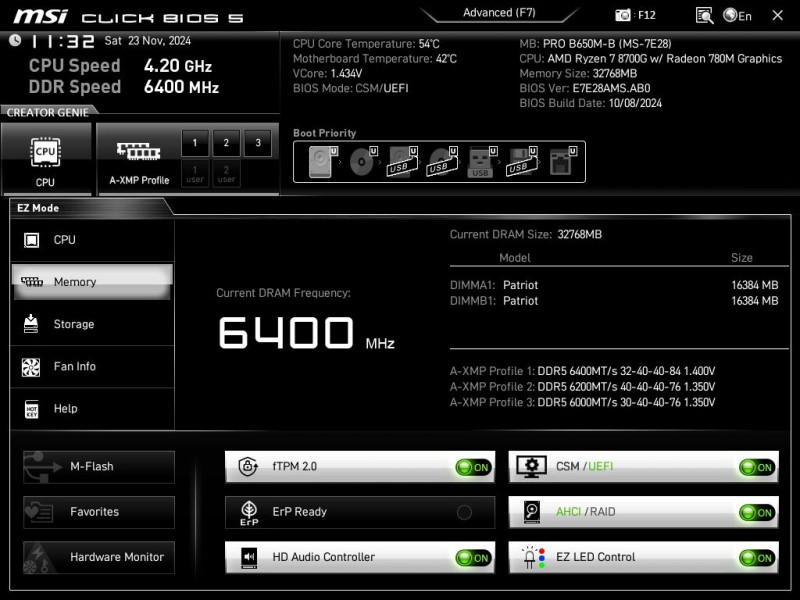Click the Creator Genie CPU chip icon

point(45,152)
